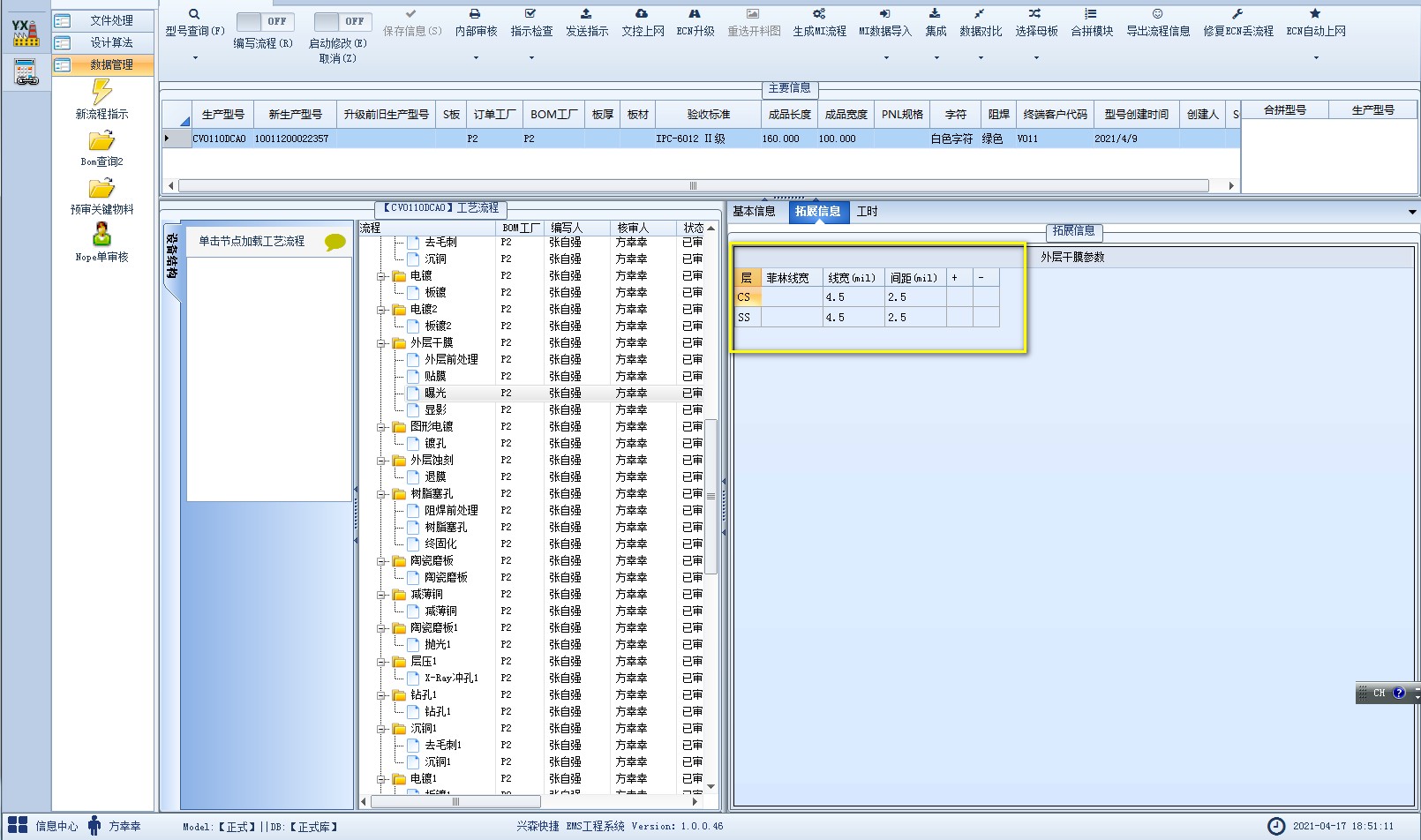Collapse the 陶瓷磨板1 tree node
1421x840 pixels.
point(382,628)
